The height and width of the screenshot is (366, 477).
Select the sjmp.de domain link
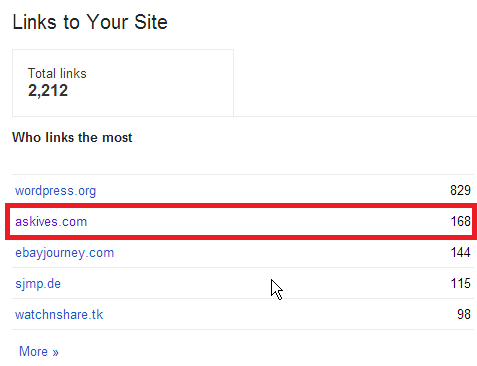pos(38,284)
